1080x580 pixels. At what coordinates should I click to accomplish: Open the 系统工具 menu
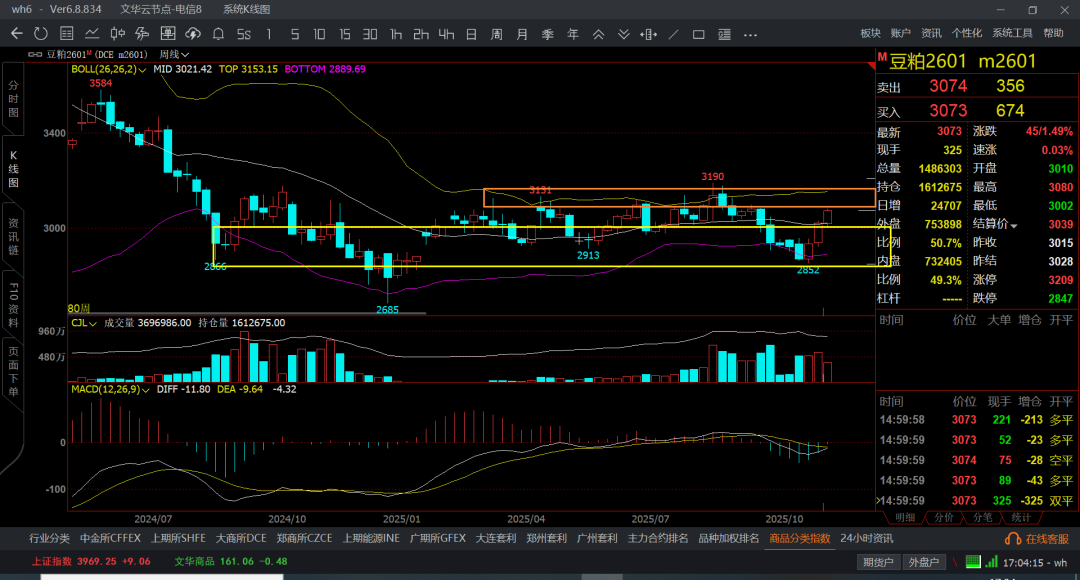[x=1012, y=33]
